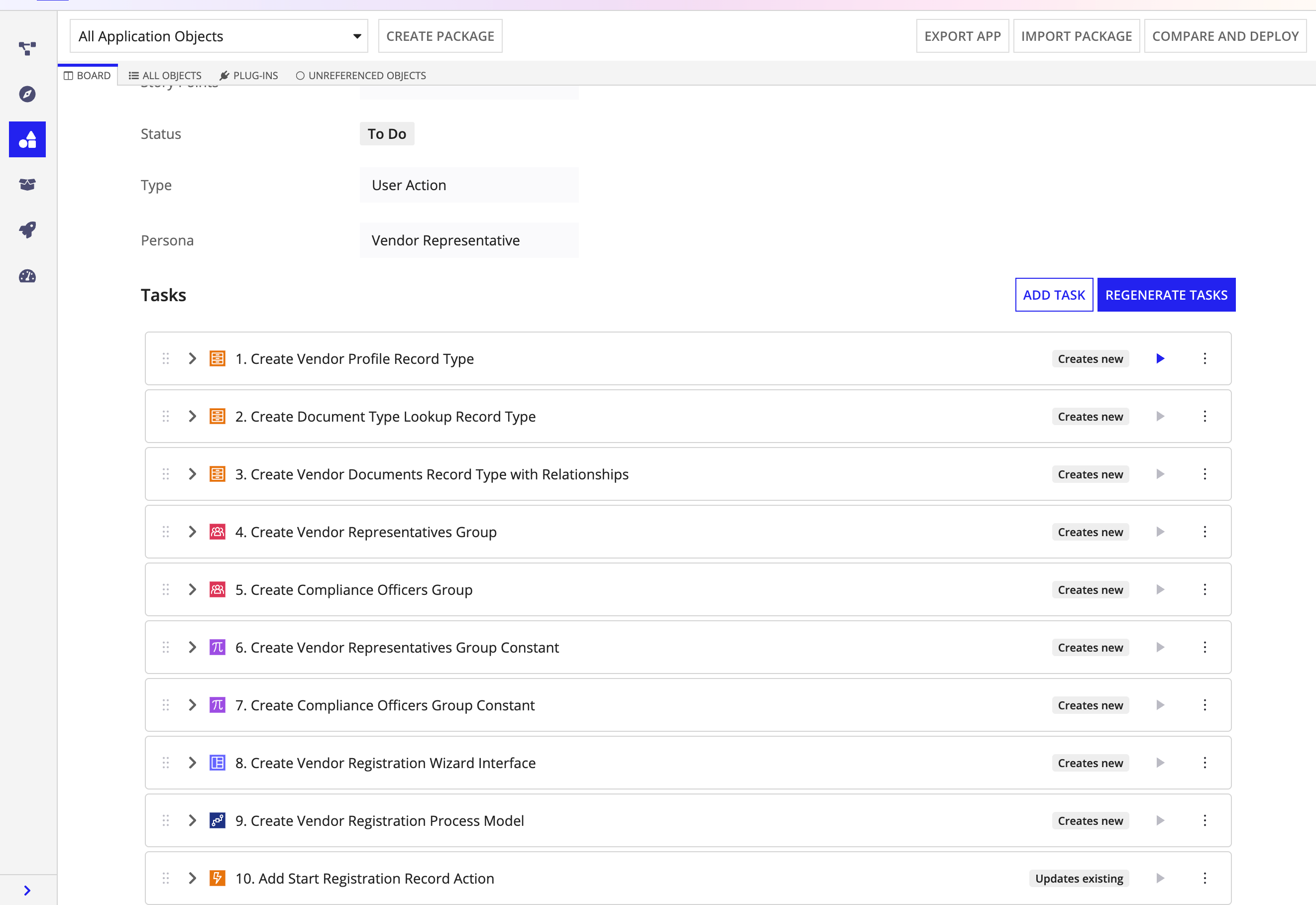The image size is (1316, 905).
Task: Click the Tasks section heading
Action: [x=163, y=295]
